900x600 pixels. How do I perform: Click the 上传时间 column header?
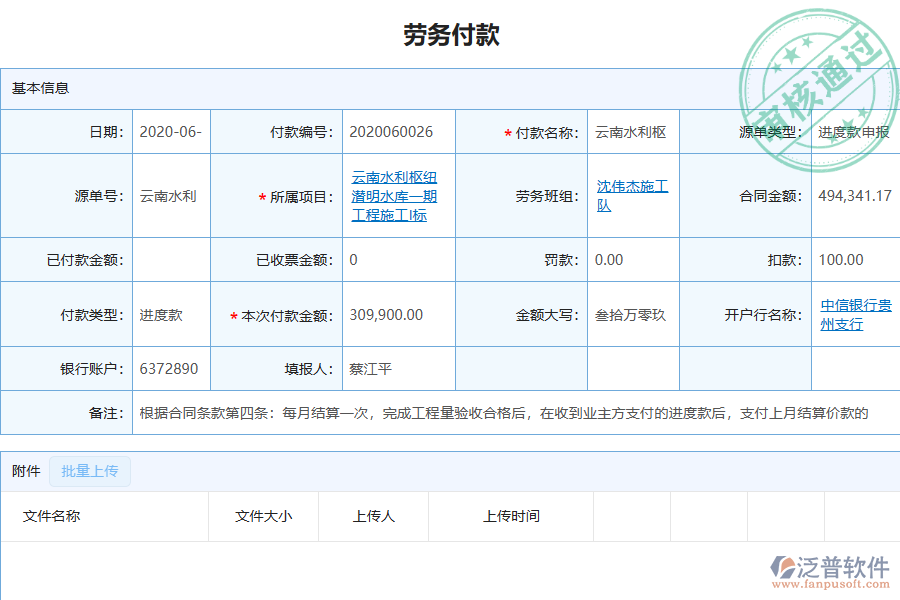coord(512,517)
